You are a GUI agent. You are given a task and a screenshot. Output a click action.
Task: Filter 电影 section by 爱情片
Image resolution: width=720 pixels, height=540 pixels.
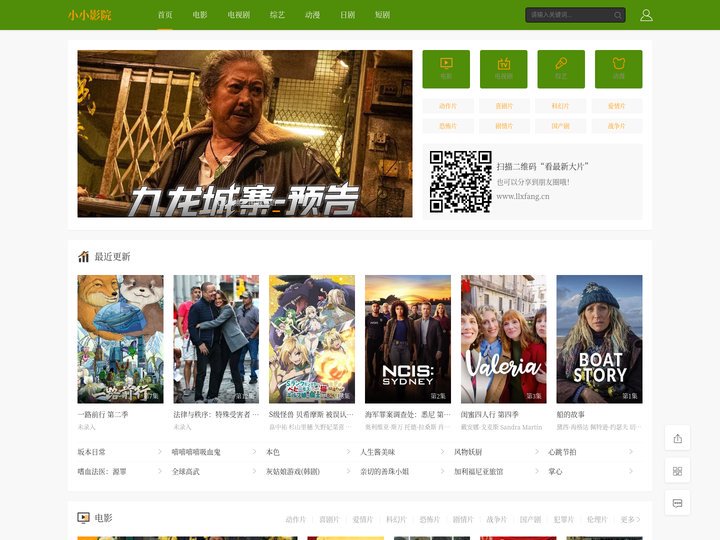[x=362, y=519]
